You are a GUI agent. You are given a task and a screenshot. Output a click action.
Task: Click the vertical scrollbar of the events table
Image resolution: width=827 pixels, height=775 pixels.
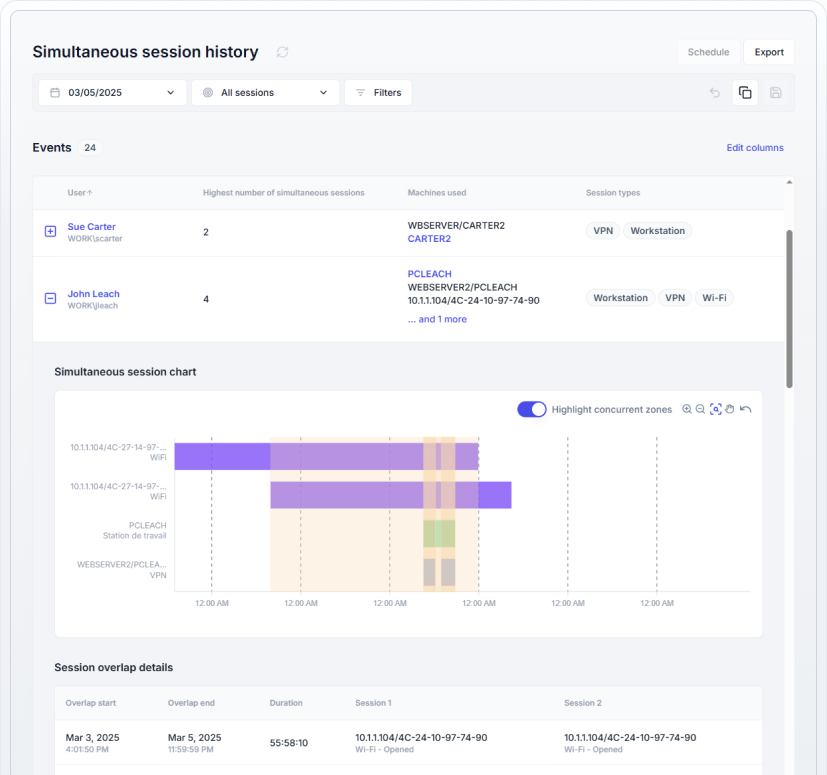coord(789,308)
